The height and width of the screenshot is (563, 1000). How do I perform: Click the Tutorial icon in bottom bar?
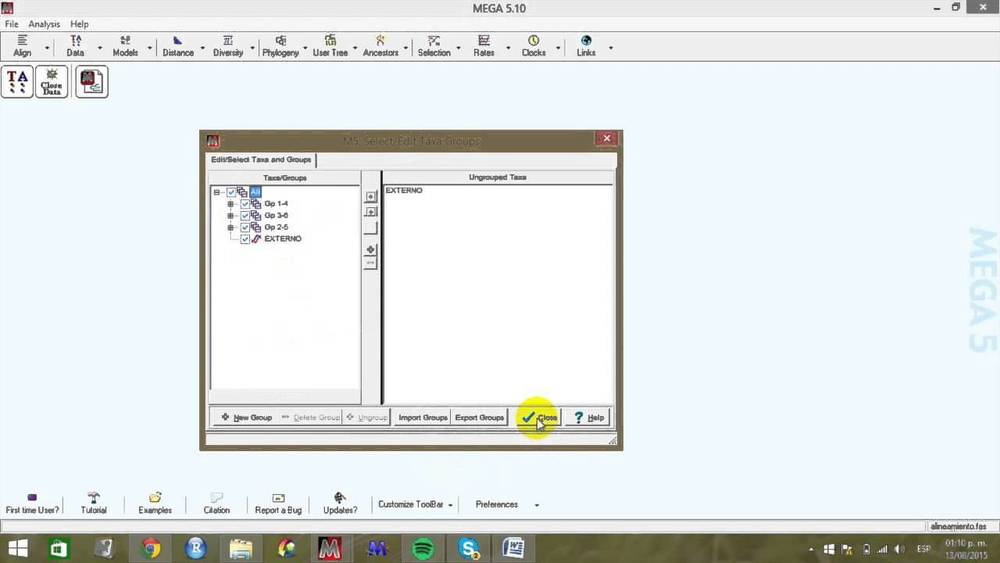point(94,503)
